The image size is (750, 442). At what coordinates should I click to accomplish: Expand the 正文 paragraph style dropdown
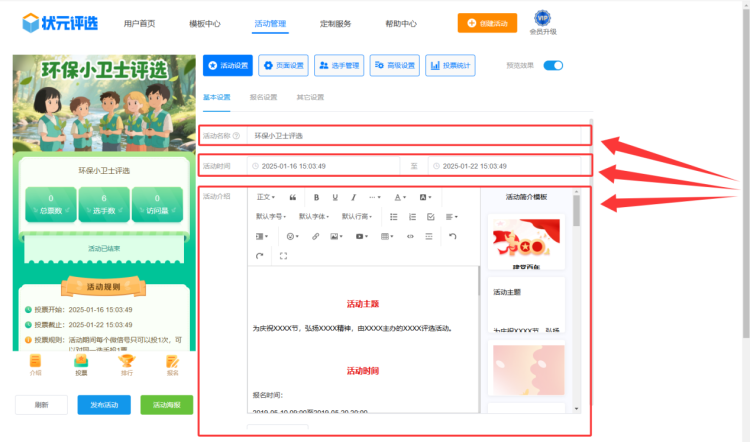point(266,197)
